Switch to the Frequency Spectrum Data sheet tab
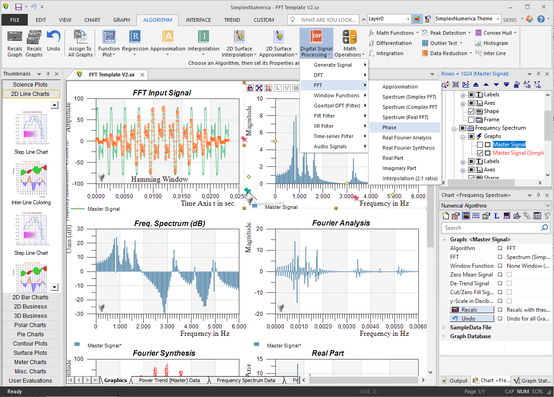554x397 pixels. tap(246, 380)
